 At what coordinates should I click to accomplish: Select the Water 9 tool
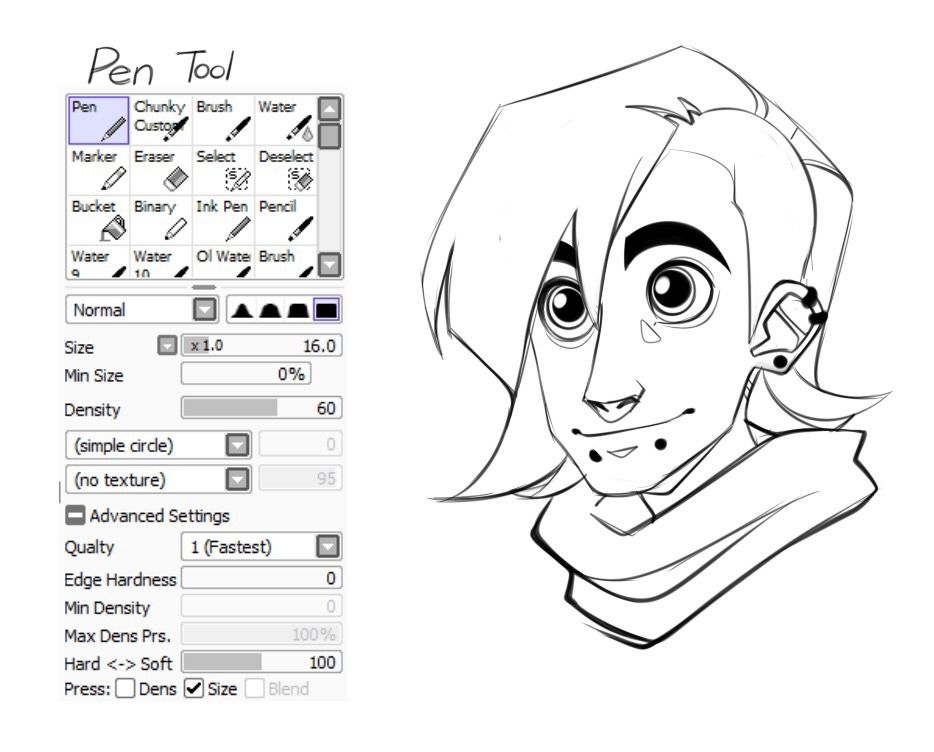[x=98, y=262]
